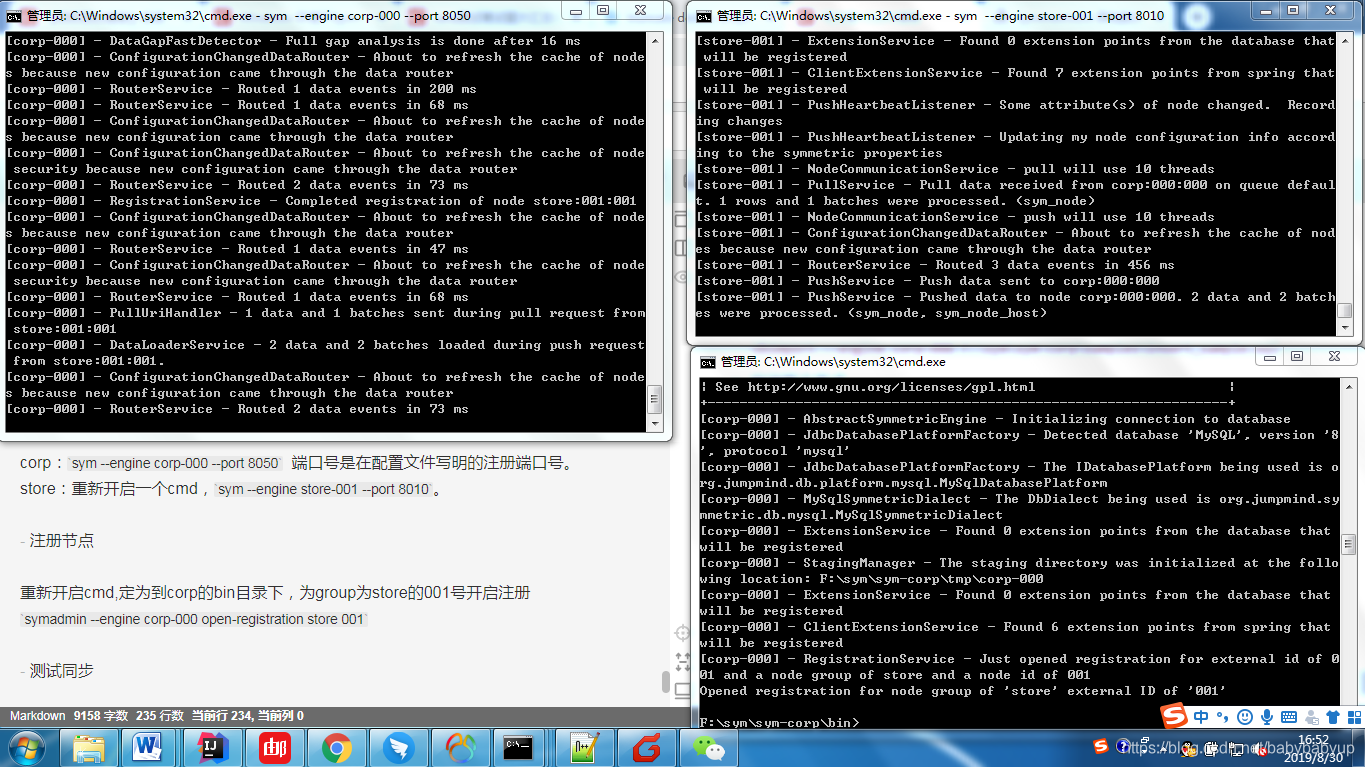Click up arrow of corp-000 window scrollbar
Screen dimensions: 1365x767
coord(654,41)
